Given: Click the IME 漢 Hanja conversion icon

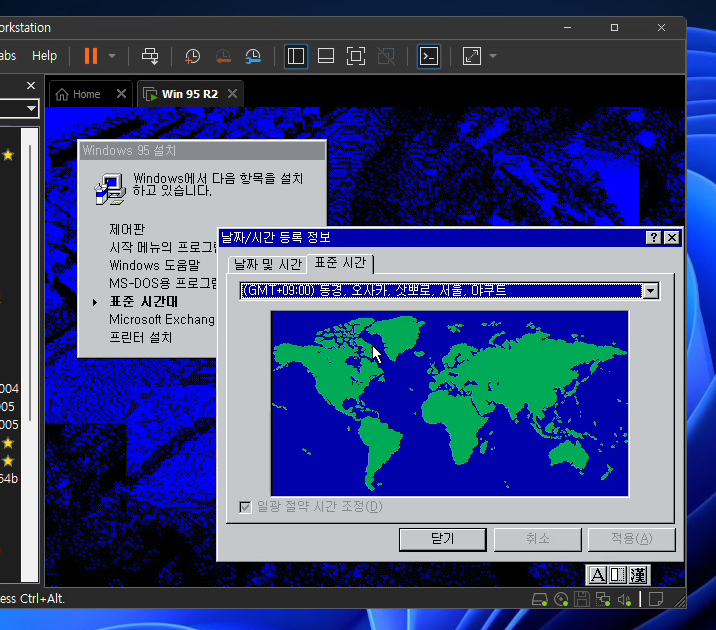Looking at the screenshot, I should (638, 575).
